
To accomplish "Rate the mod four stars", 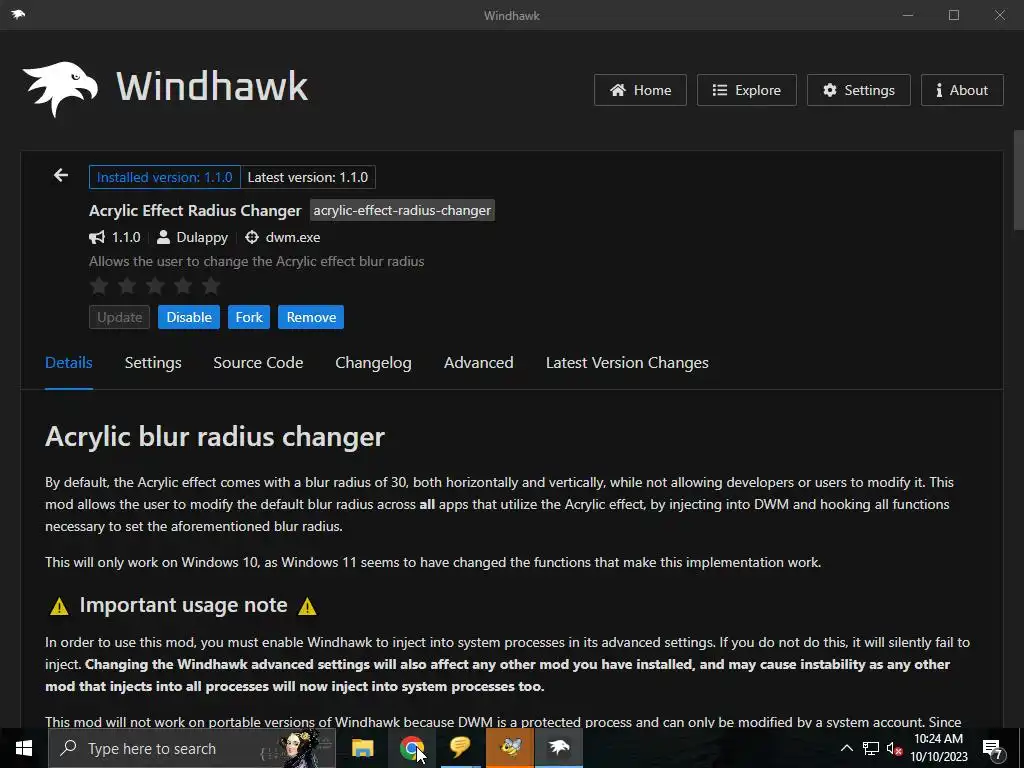I will coord(184,285).
